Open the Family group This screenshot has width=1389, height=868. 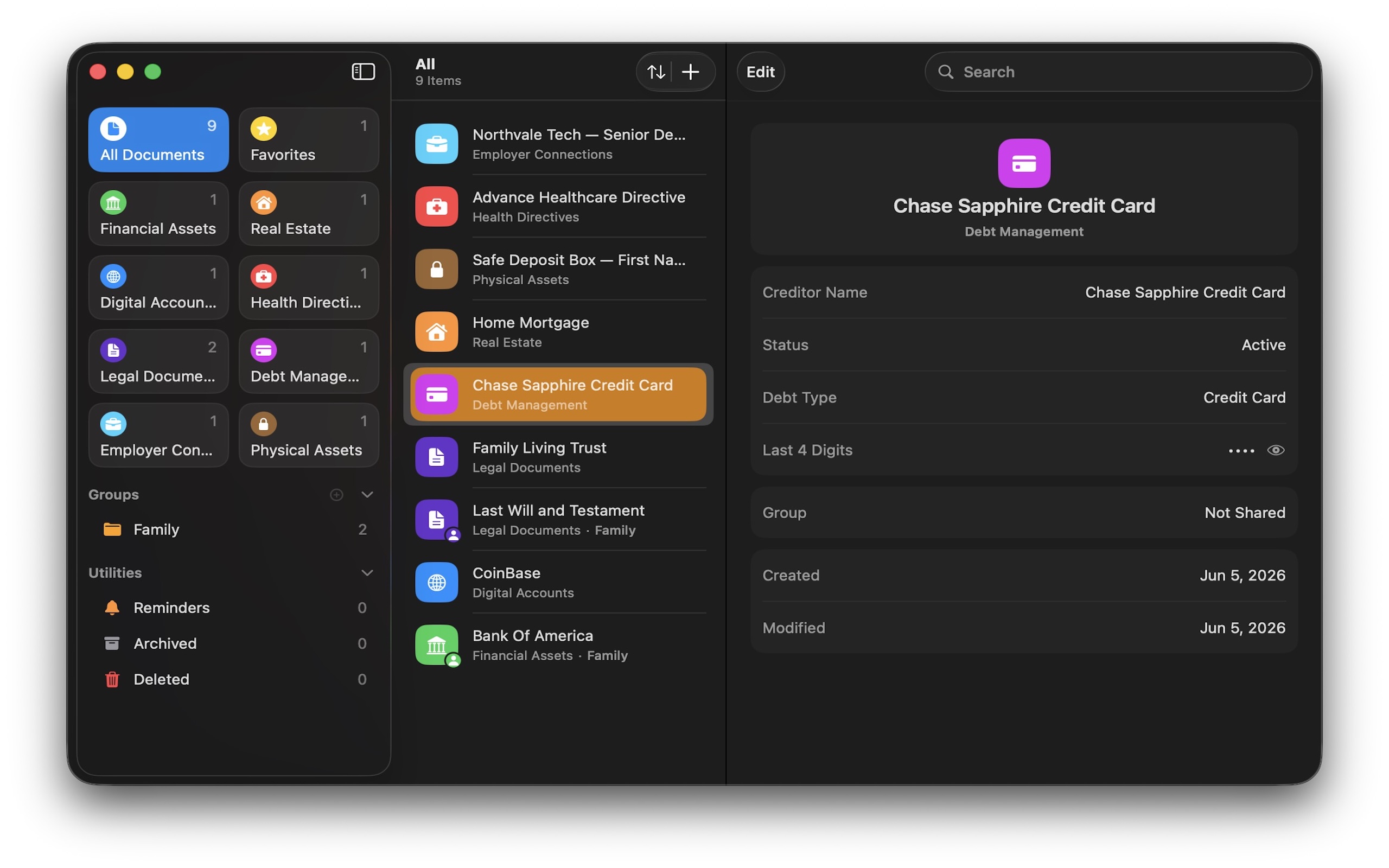234,529
